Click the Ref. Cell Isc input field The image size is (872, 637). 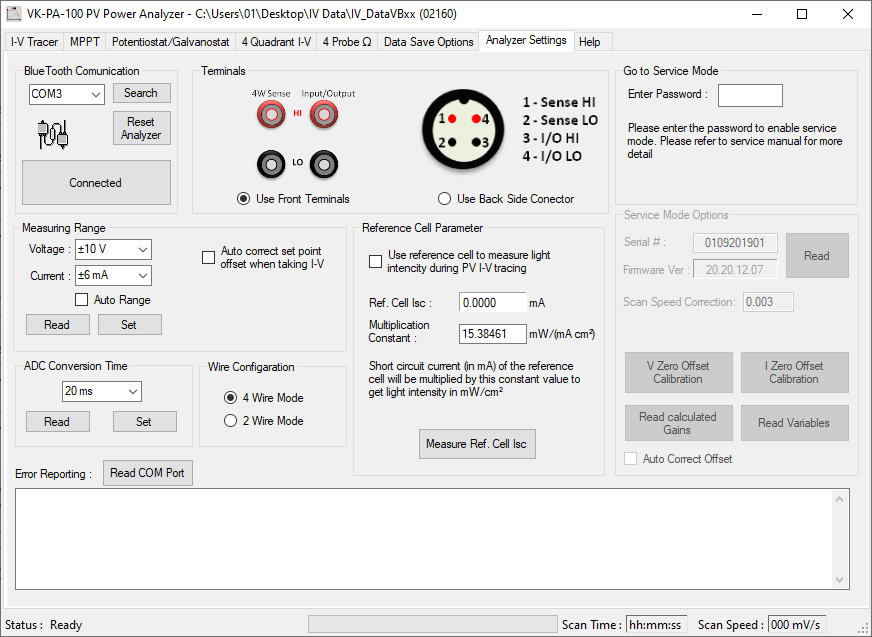pyautogui.click(x=493, y=303)
